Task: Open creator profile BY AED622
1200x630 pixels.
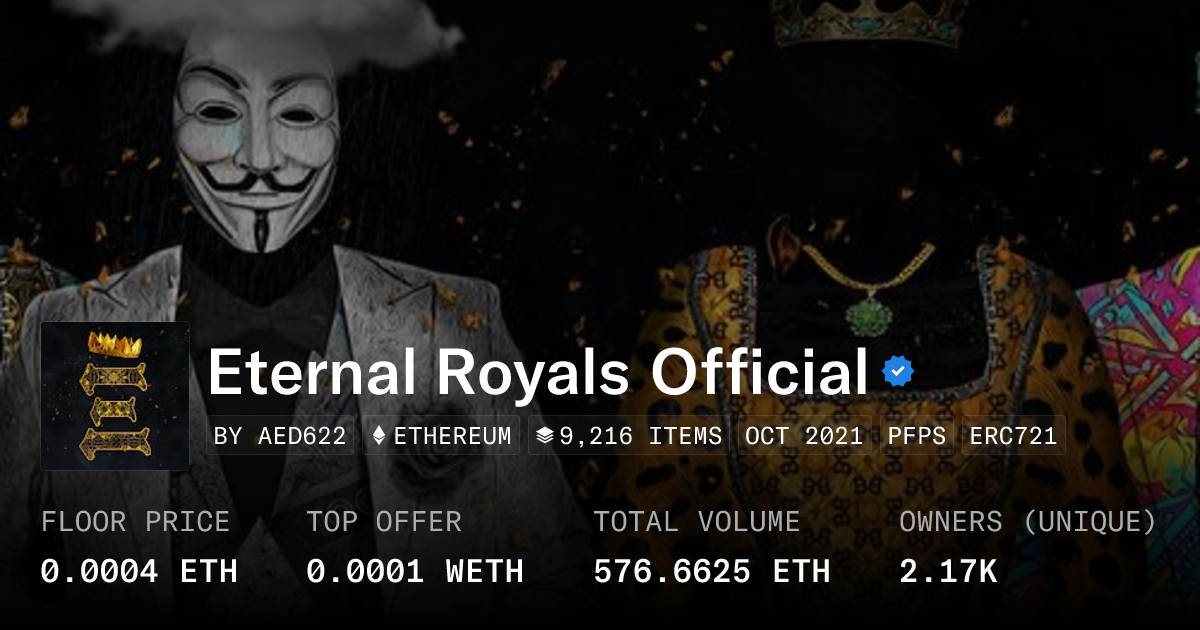Action: click(x=281, y=436)
